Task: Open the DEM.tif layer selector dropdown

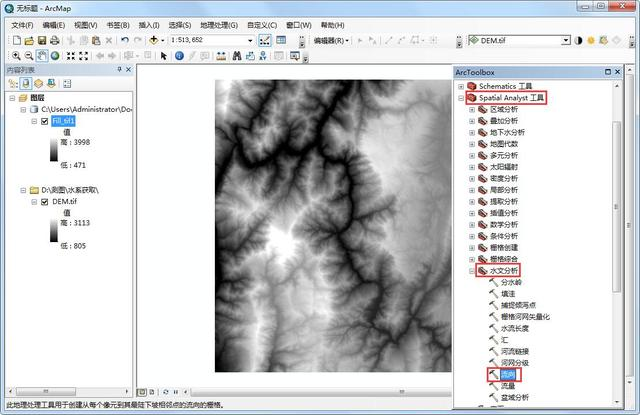Action: 565,40
